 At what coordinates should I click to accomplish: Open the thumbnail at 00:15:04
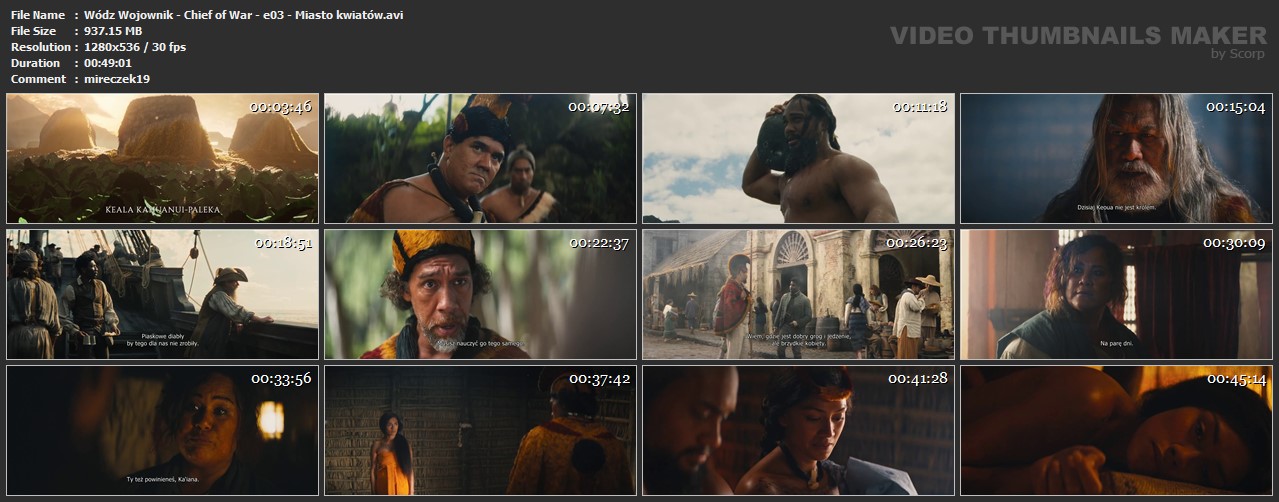[1116, 158]
